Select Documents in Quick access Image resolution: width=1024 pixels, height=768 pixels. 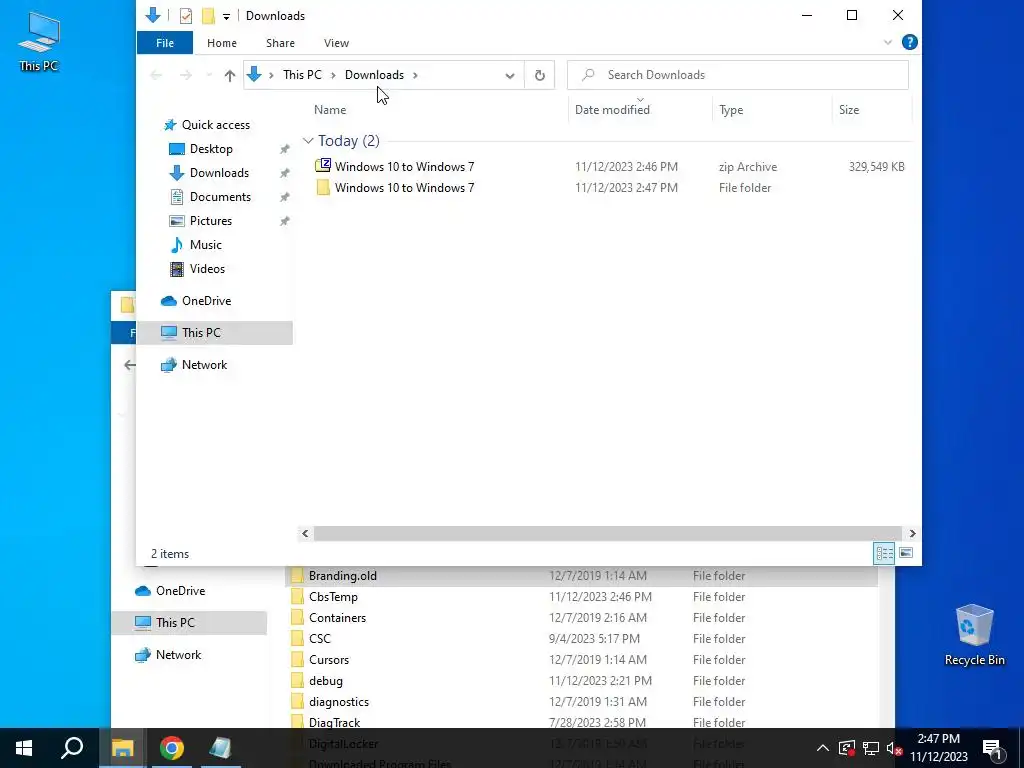(220, 197)
